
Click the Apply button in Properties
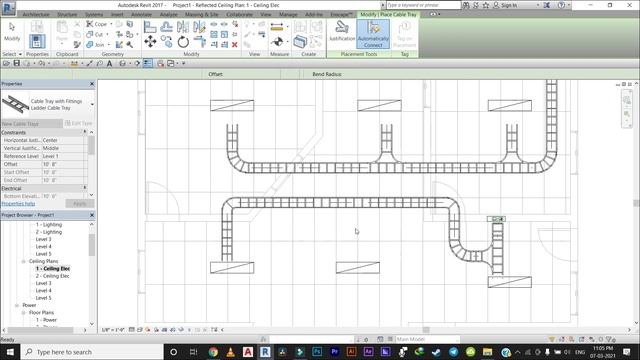(x=80, y=203)
